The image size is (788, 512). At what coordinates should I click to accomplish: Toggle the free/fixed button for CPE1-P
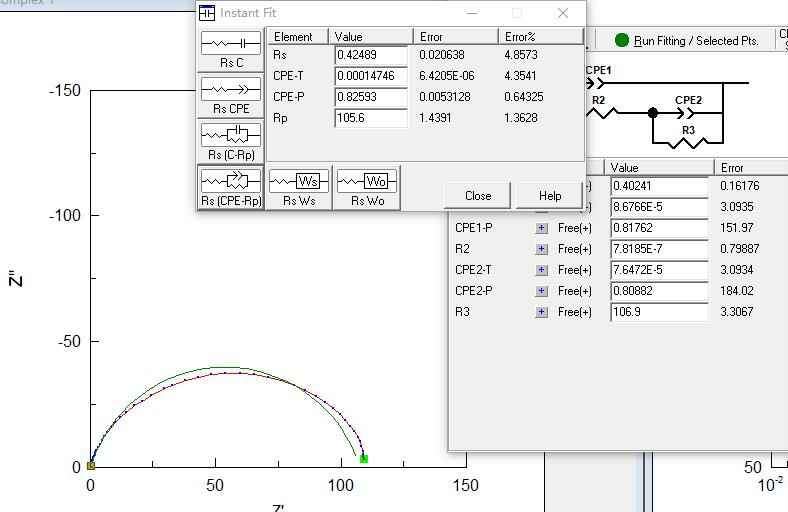pyautogui.click(x=542, y=228)
